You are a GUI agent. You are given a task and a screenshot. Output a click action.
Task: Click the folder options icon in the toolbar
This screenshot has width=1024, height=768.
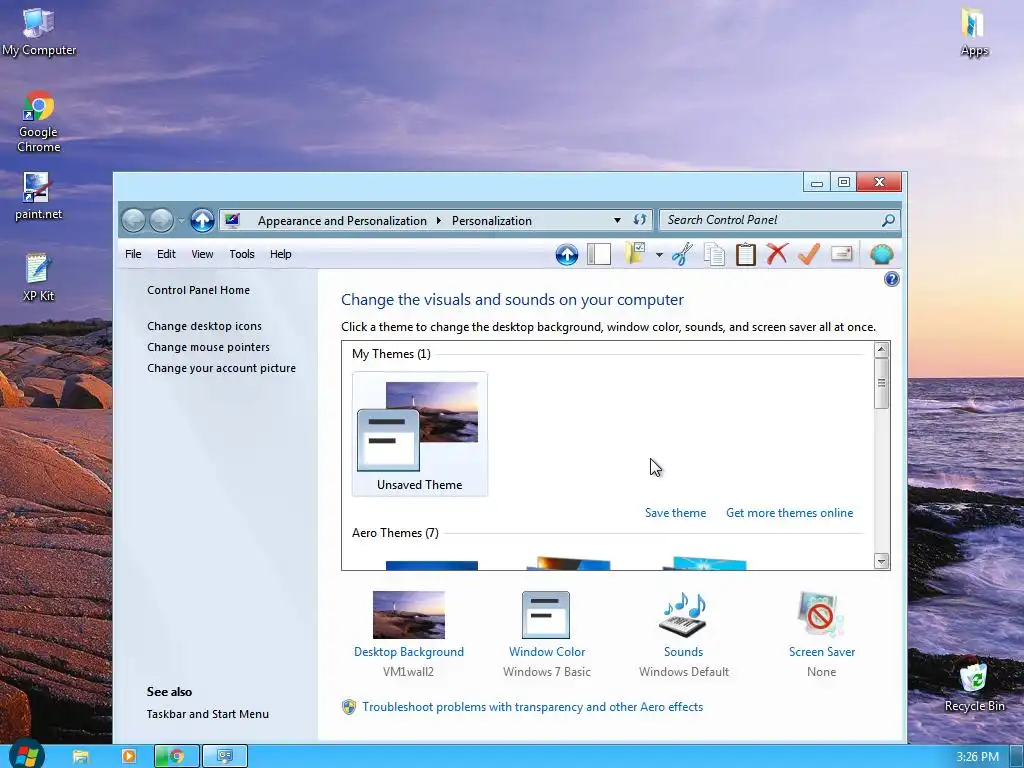[635, 253]
